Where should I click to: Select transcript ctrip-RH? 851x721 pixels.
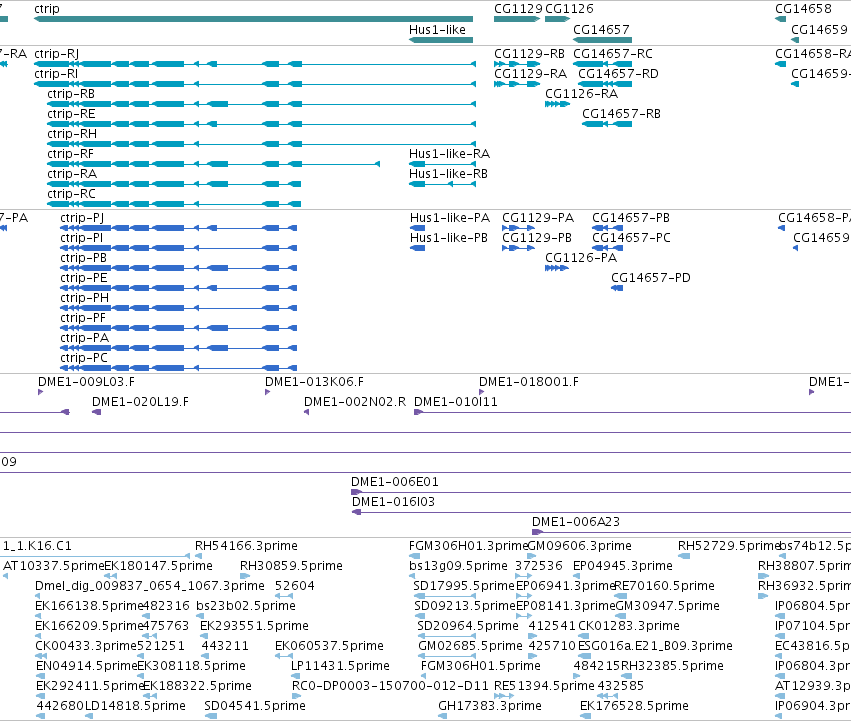262,144
